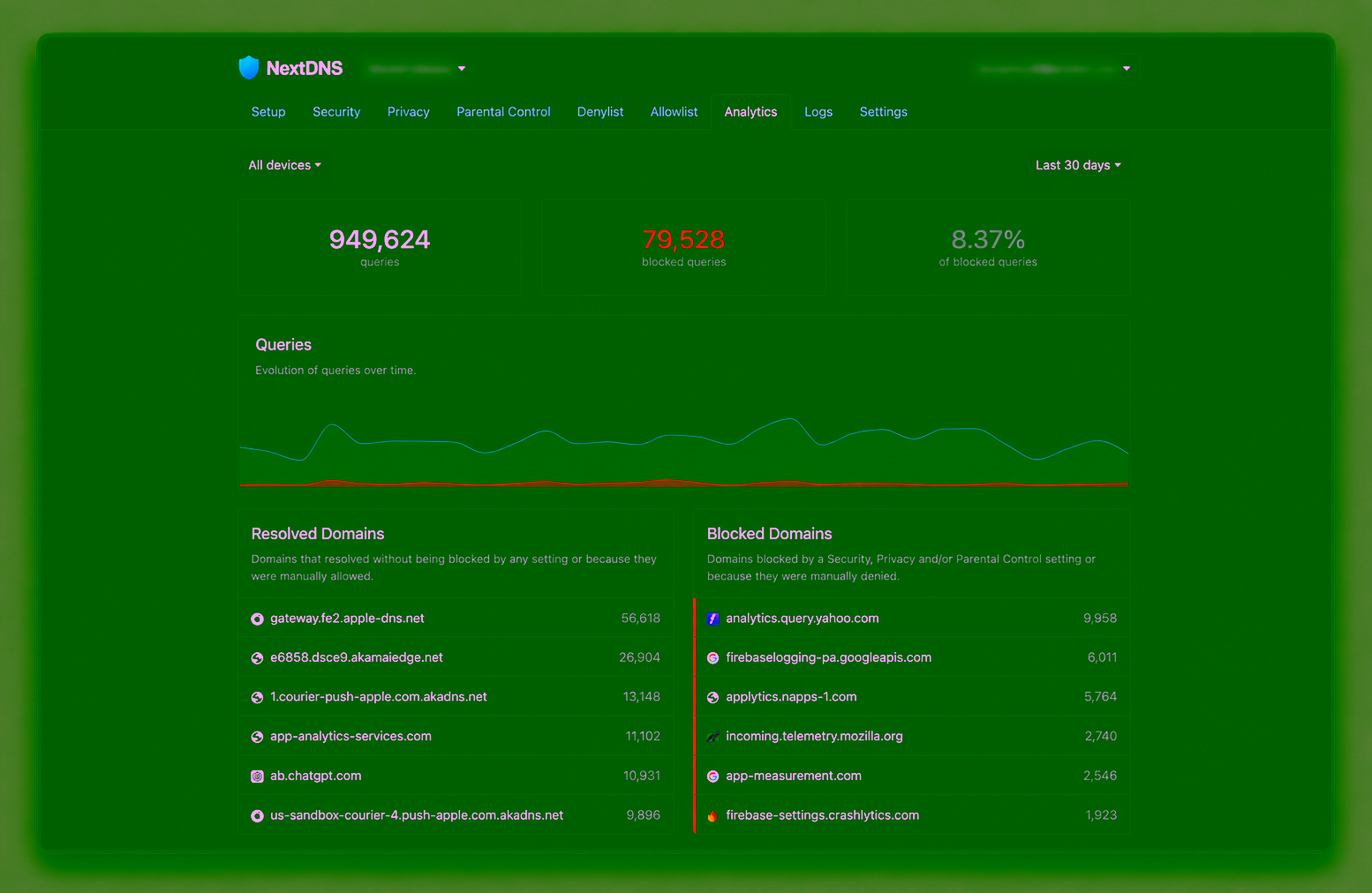Go to the Privacy tab
Viewport: 1372px width, 893px height.
click(409, 112)
